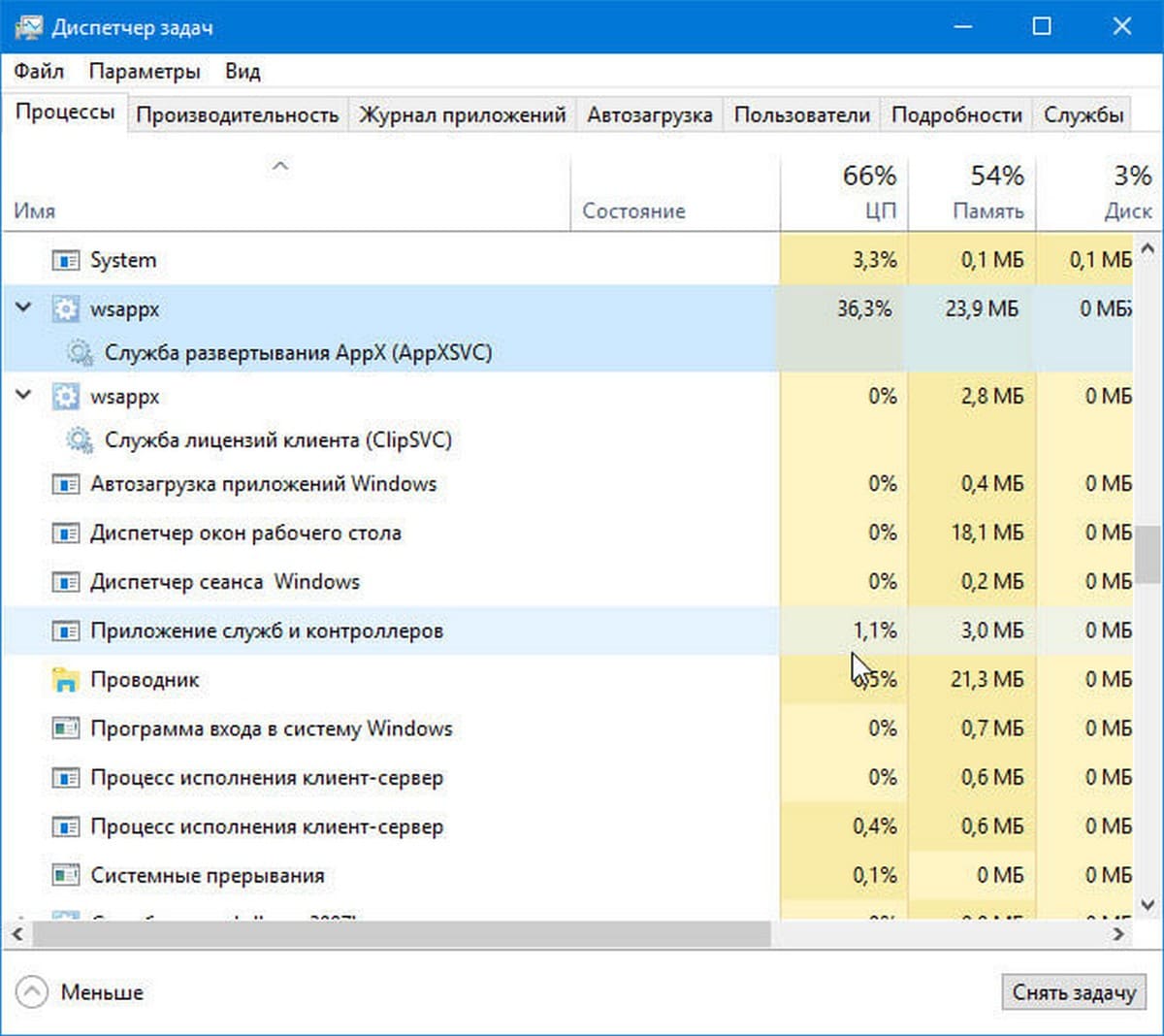Click the Снять задачу button
The width and height of the screenshot is (1164, 1036).
coord(1074,992)
